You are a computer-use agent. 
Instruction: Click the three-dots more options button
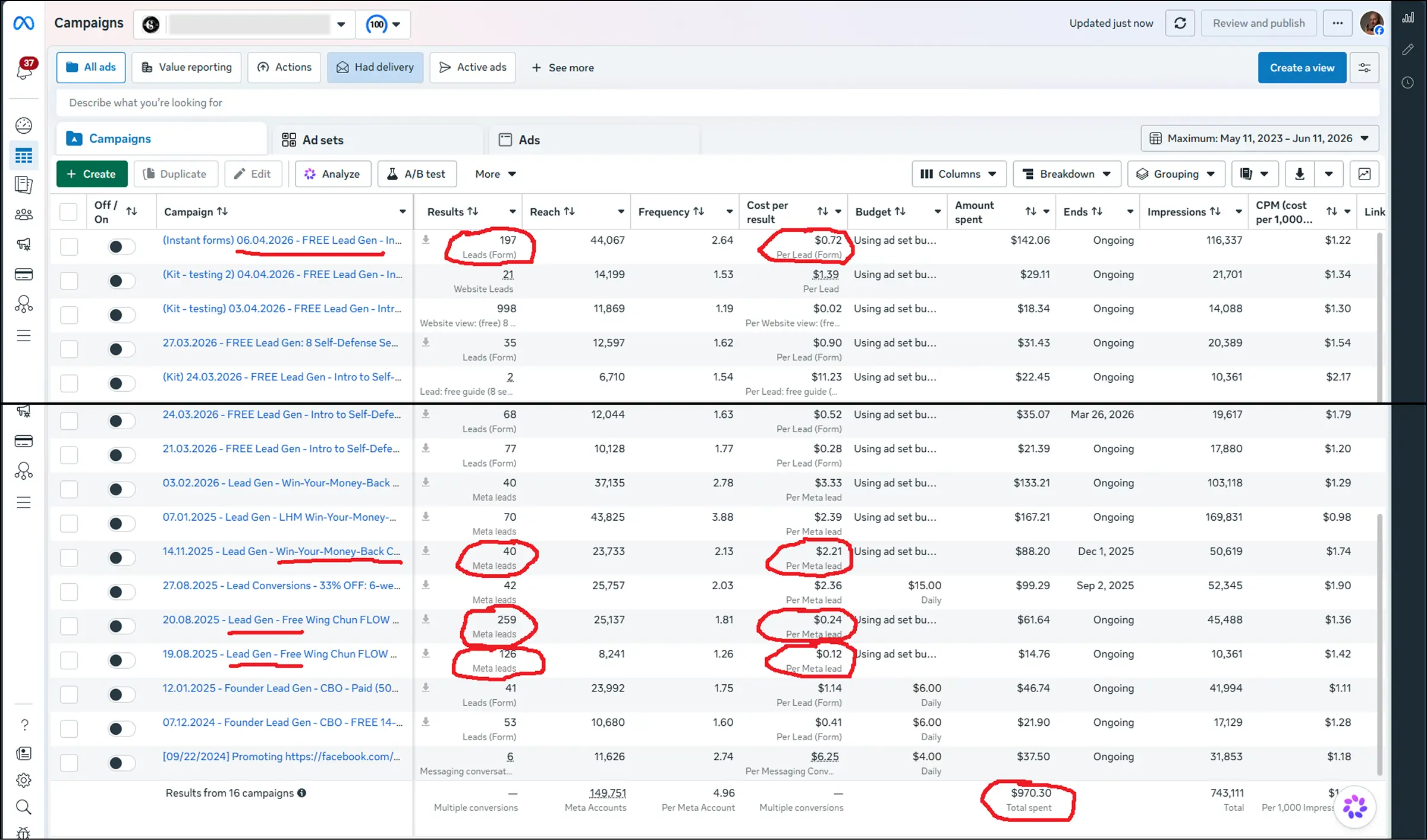pos(1337,23)
